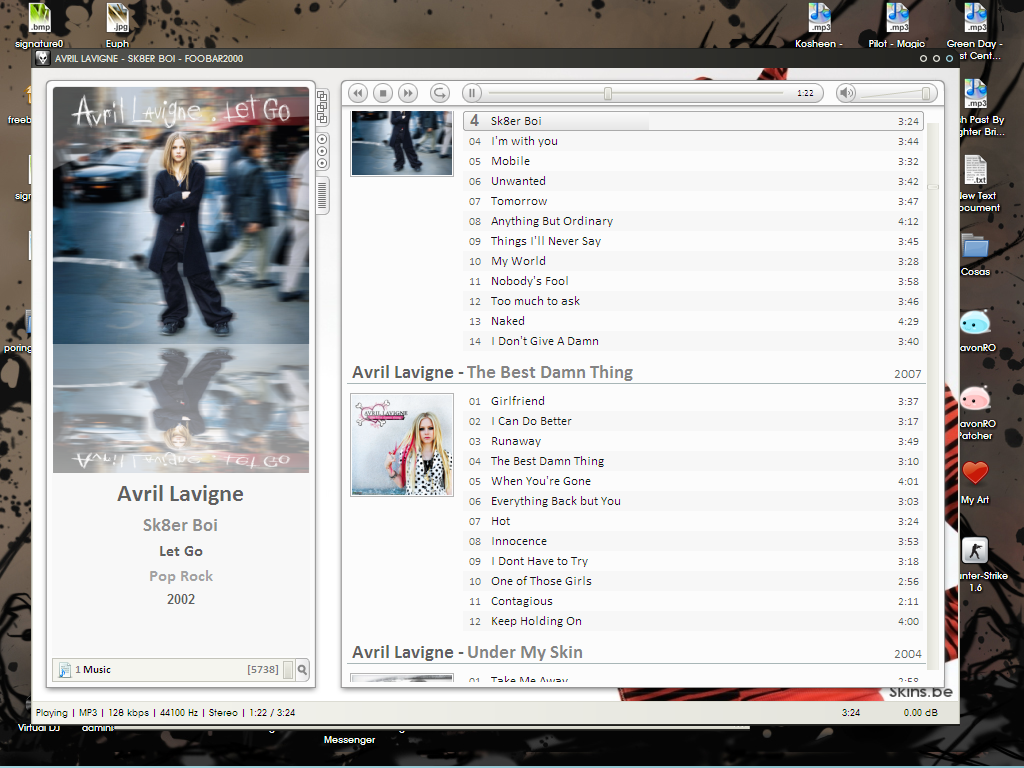
Task: Click the large Let Go album cover
Action: [x=181, y=216]
